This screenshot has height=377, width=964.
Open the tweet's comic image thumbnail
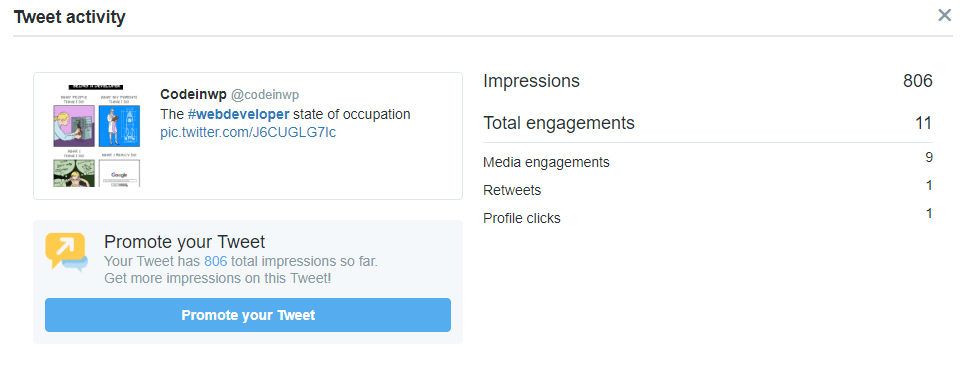tap(97, 136)
